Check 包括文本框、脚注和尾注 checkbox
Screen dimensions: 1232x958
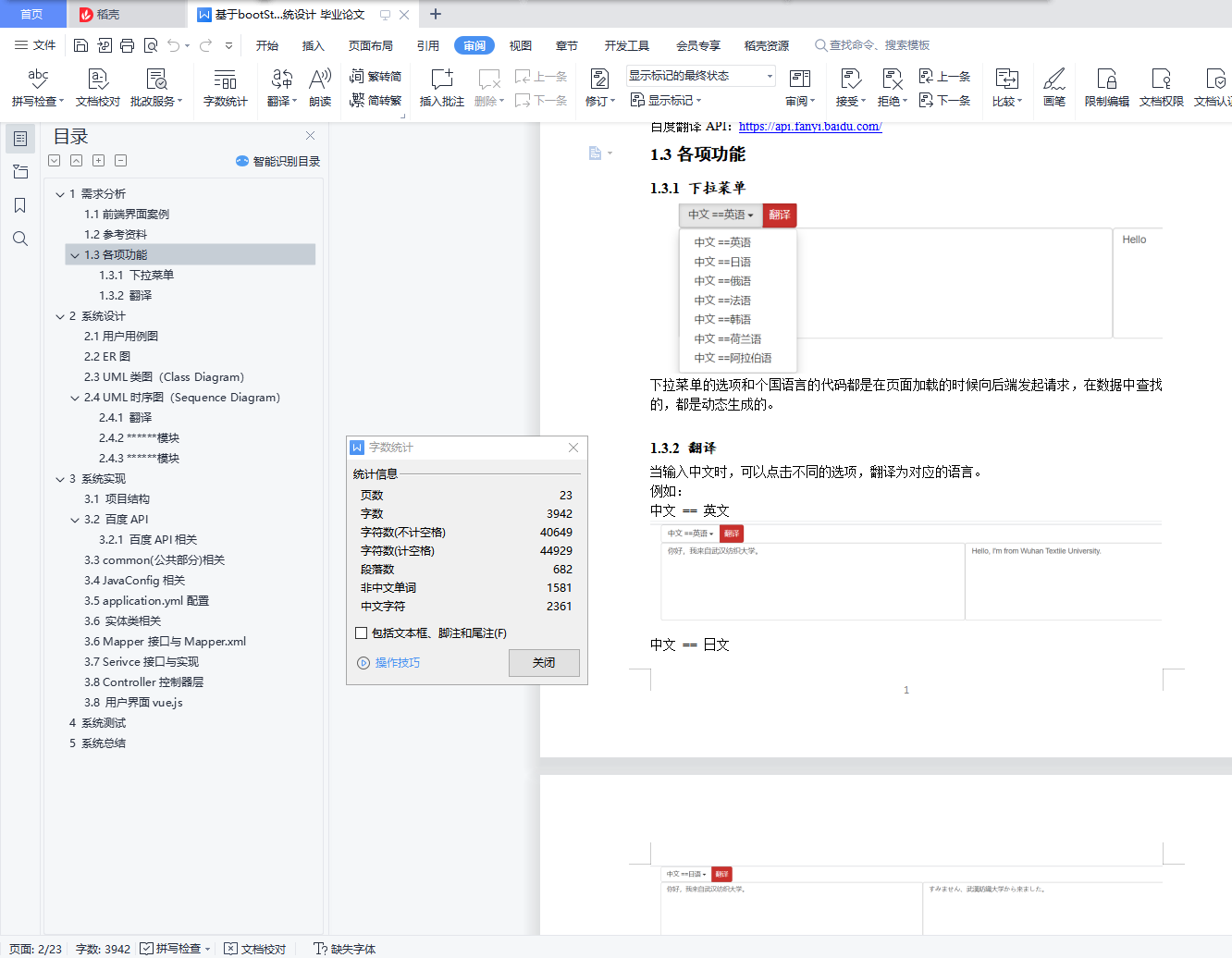(362, 633)
